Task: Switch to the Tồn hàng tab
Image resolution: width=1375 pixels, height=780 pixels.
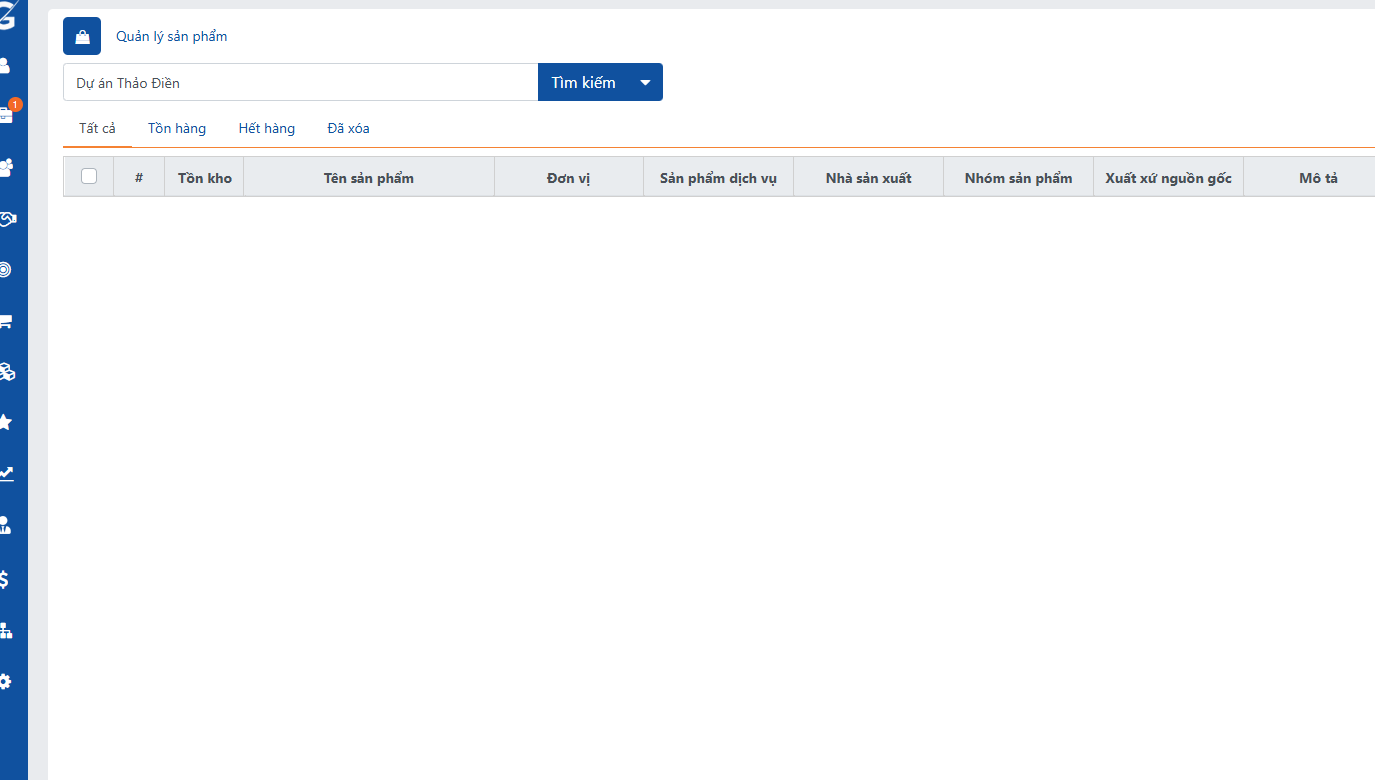Action: tap(177, 128)
